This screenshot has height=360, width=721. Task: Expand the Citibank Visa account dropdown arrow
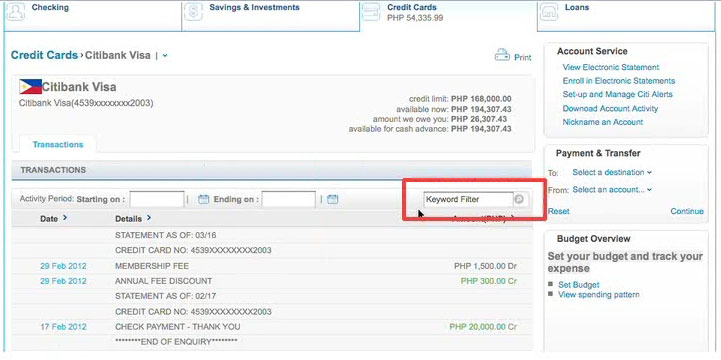(165, 56)
